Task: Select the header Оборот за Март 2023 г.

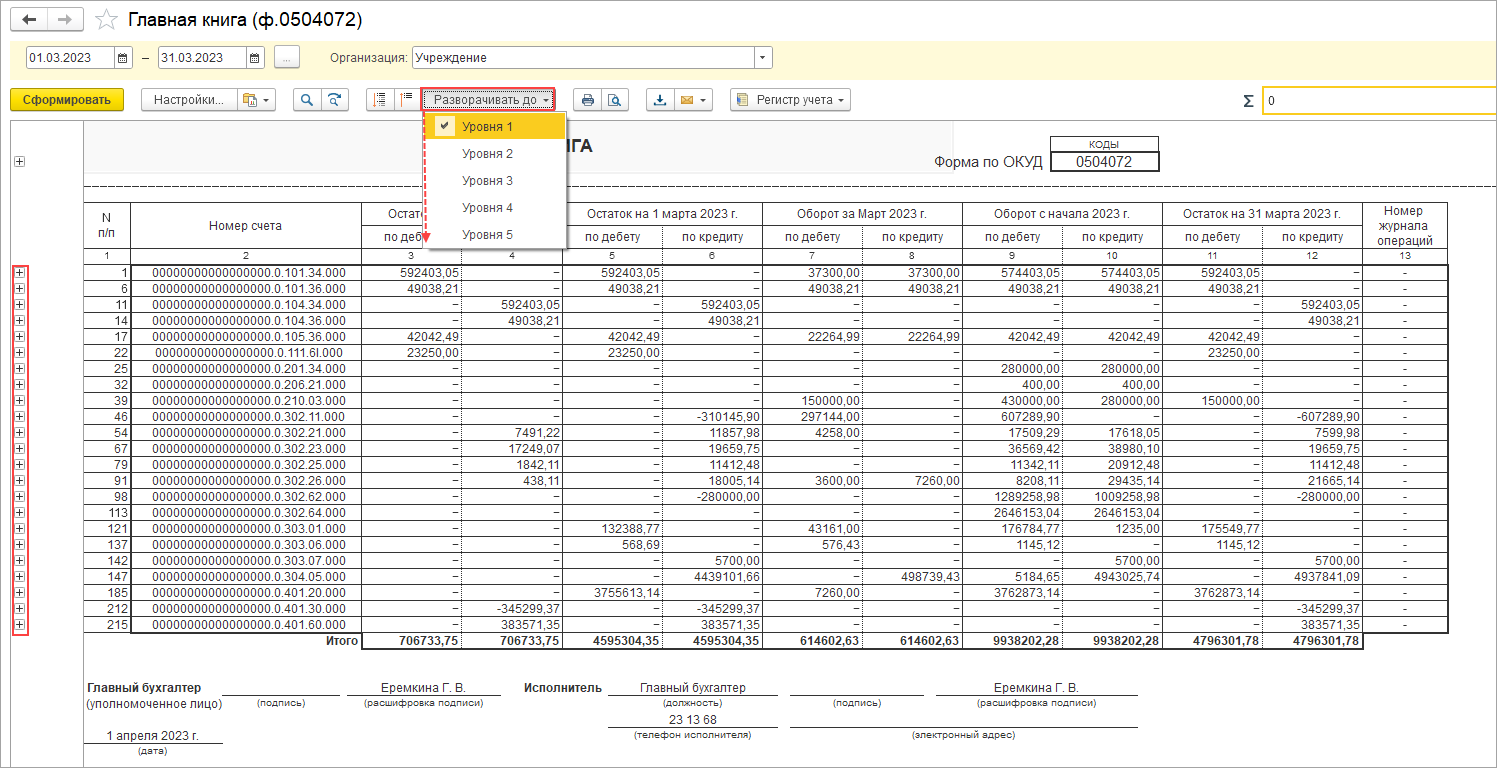Action: click(x=862, y=213)
